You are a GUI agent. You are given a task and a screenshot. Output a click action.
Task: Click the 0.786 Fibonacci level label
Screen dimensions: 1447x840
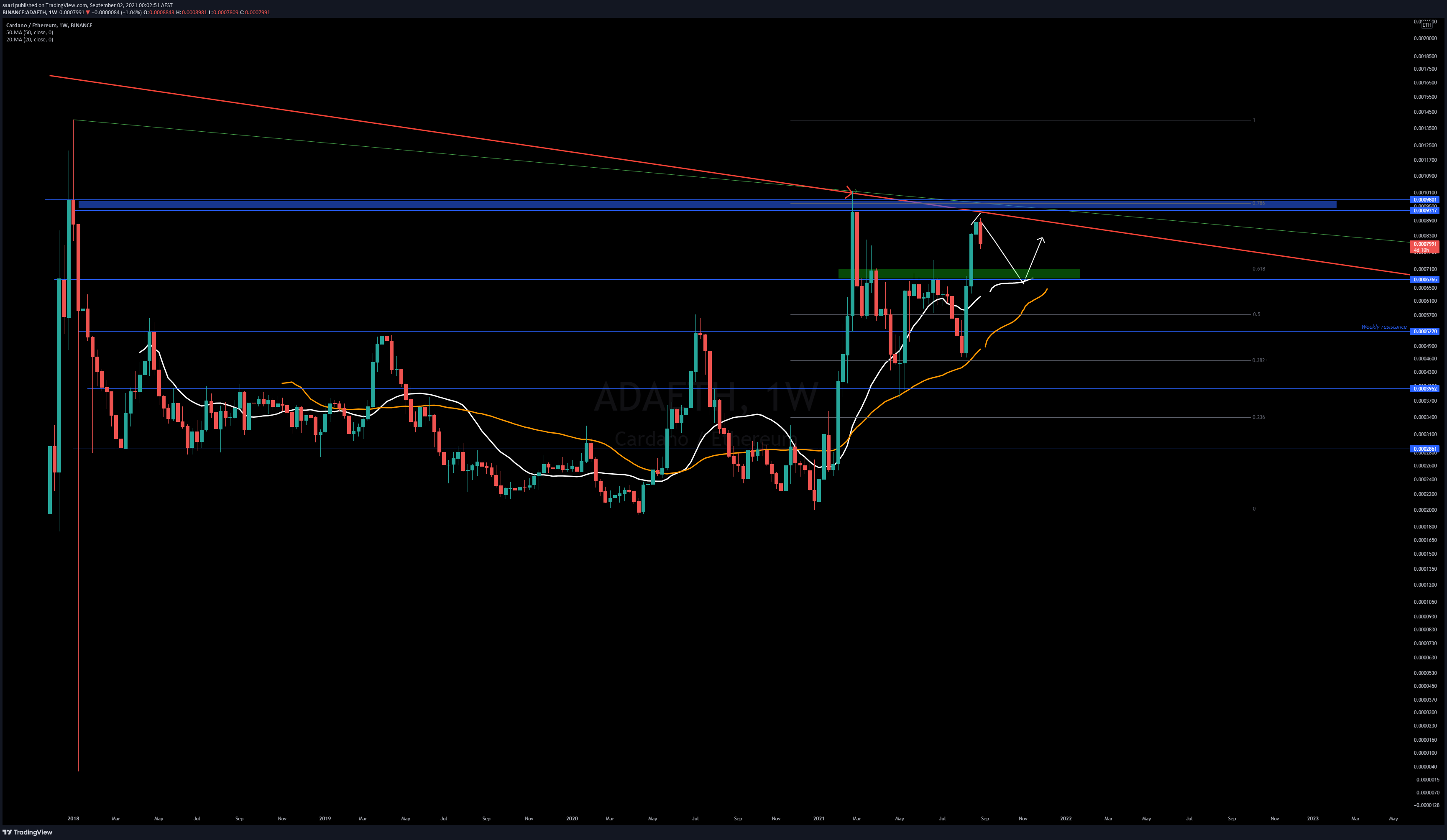click(x=1259, y=203)
